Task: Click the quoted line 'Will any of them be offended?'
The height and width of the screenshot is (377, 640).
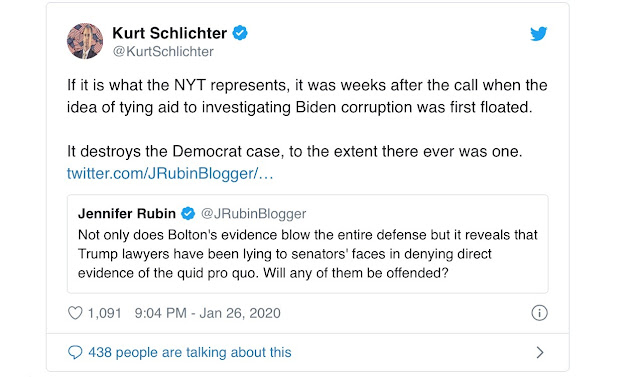Action: [356, 273]
